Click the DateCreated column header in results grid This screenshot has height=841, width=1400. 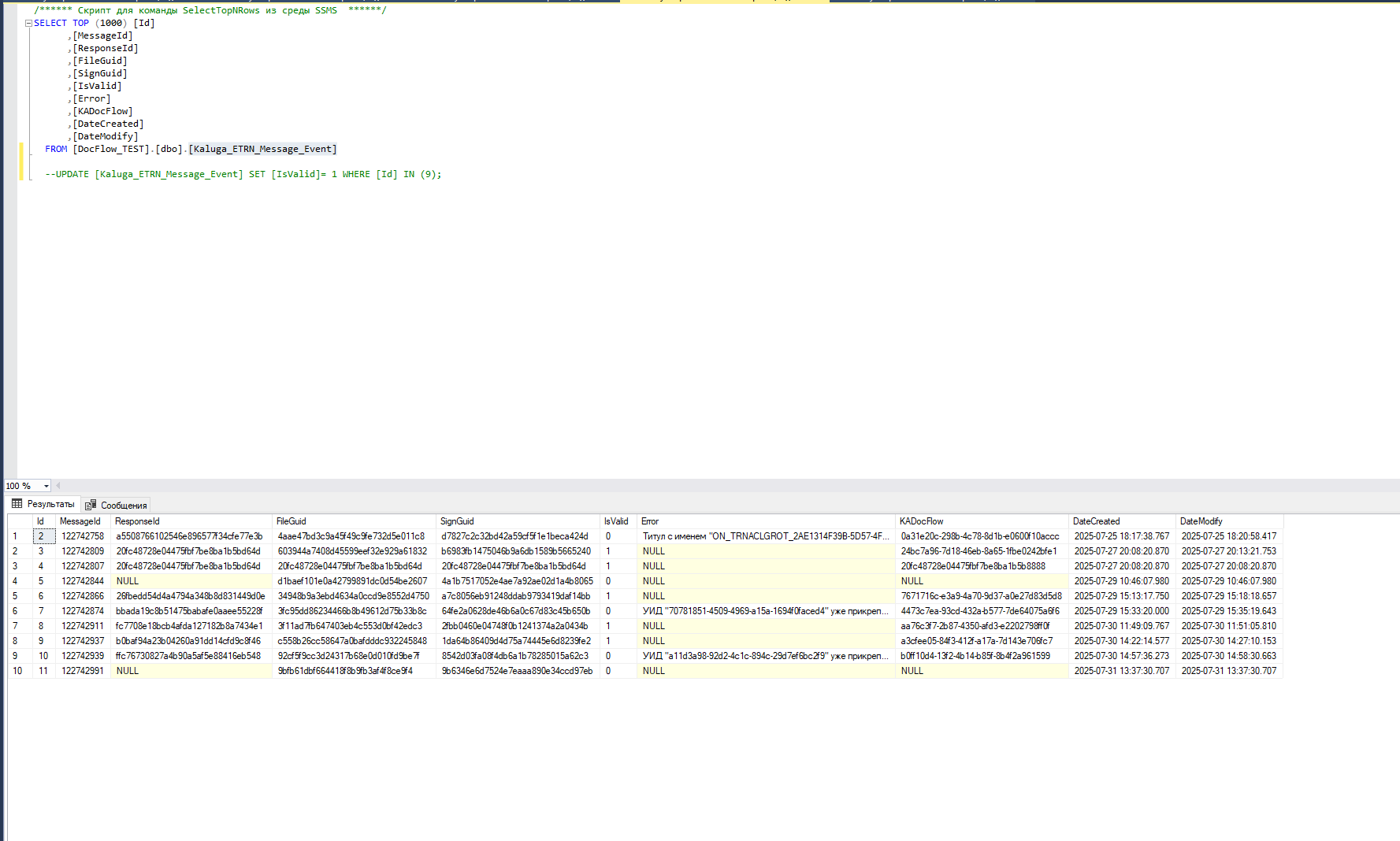pos(1122,521)
